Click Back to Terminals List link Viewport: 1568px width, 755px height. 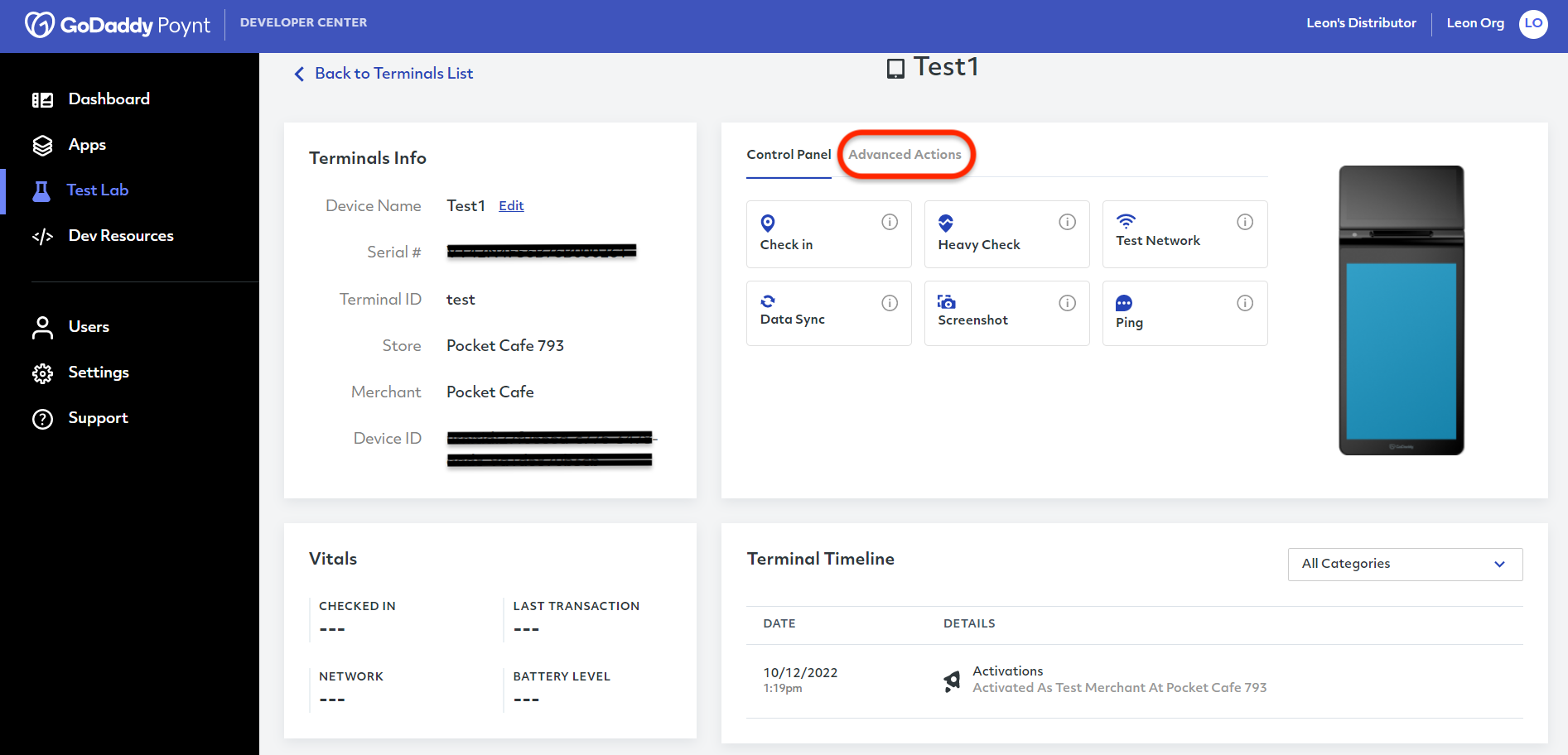point(394,74)
